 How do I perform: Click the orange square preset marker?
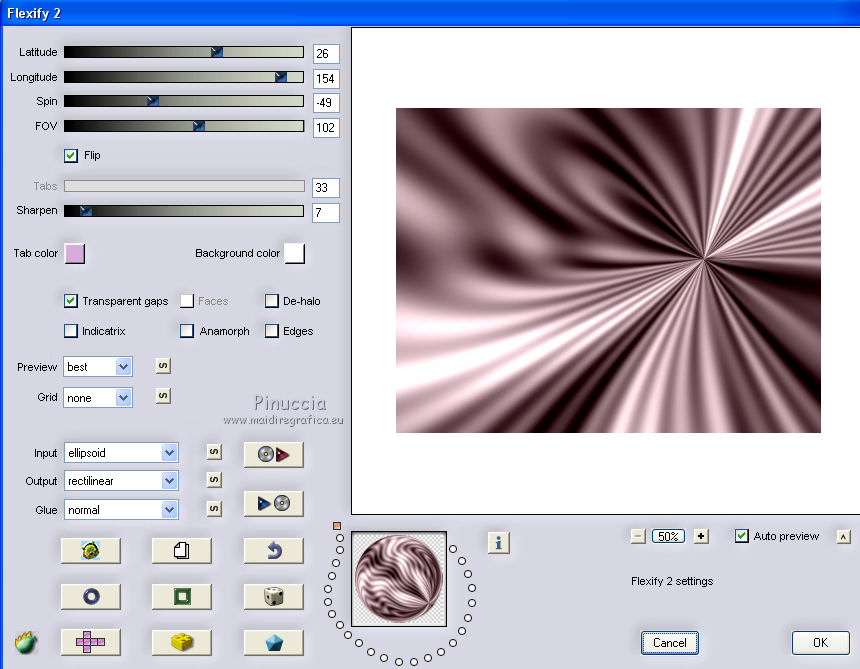(x=337, y=526)
